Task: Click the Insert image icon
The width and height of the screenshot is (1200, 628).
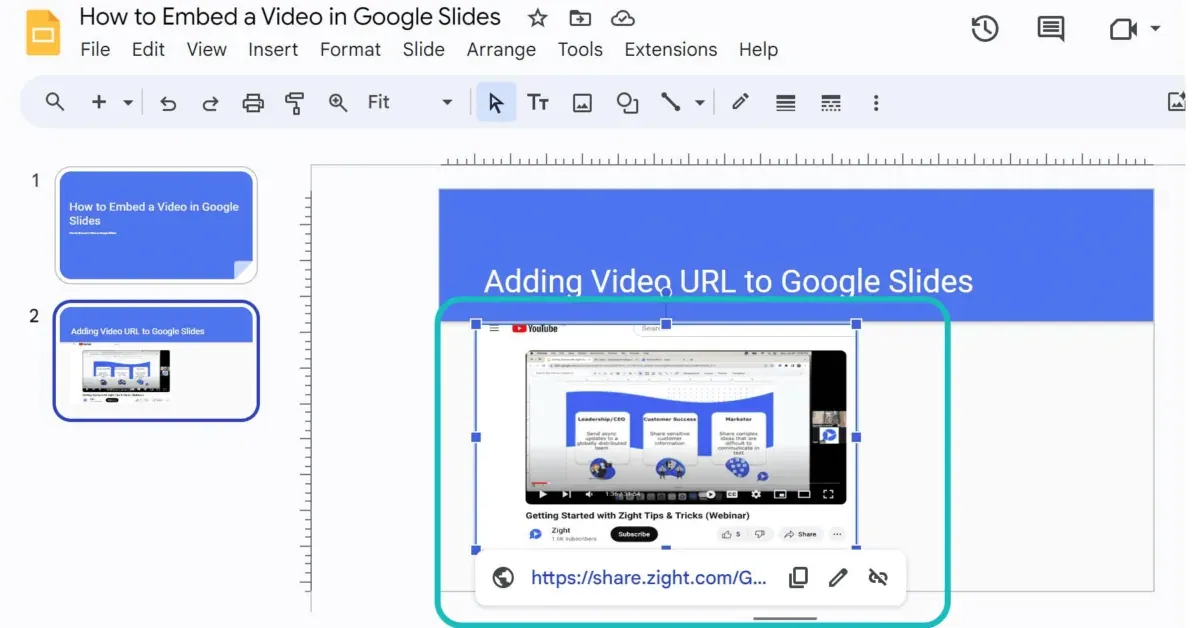Action: tap(582, 102)
